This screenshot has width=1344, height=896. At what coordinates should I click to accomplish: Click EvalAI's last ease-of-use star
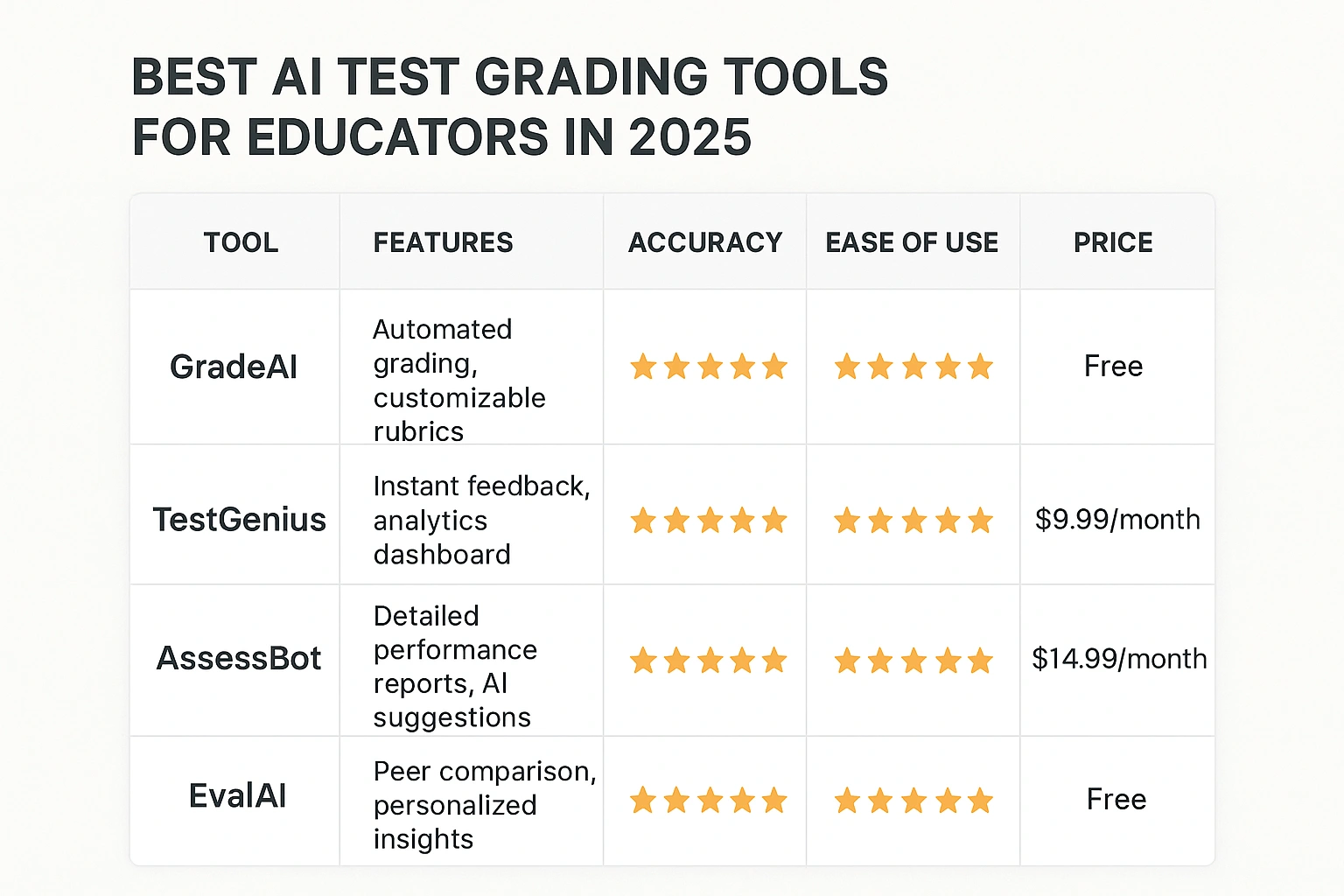pos(980,800)
